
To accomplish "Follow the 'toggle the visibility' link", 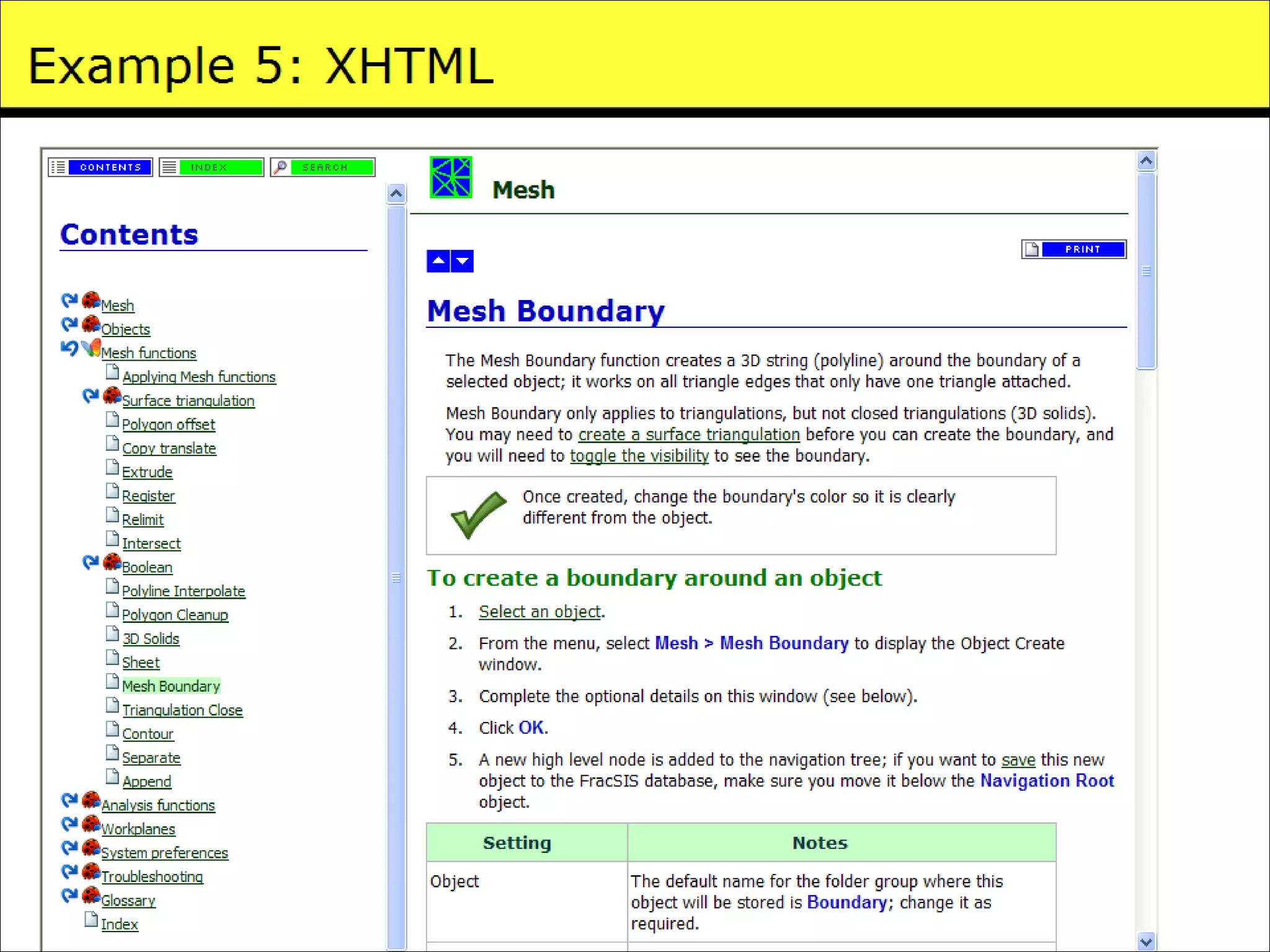I will click(639, 456).
